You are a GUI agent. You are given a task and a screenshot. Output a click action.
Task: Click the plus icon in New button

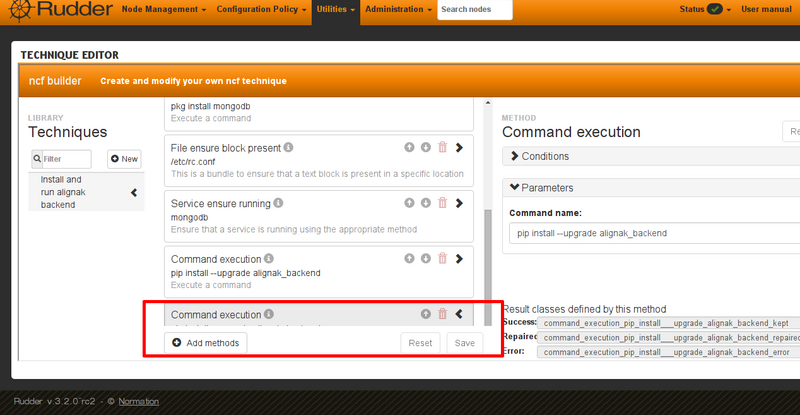[x=115, y=159]
